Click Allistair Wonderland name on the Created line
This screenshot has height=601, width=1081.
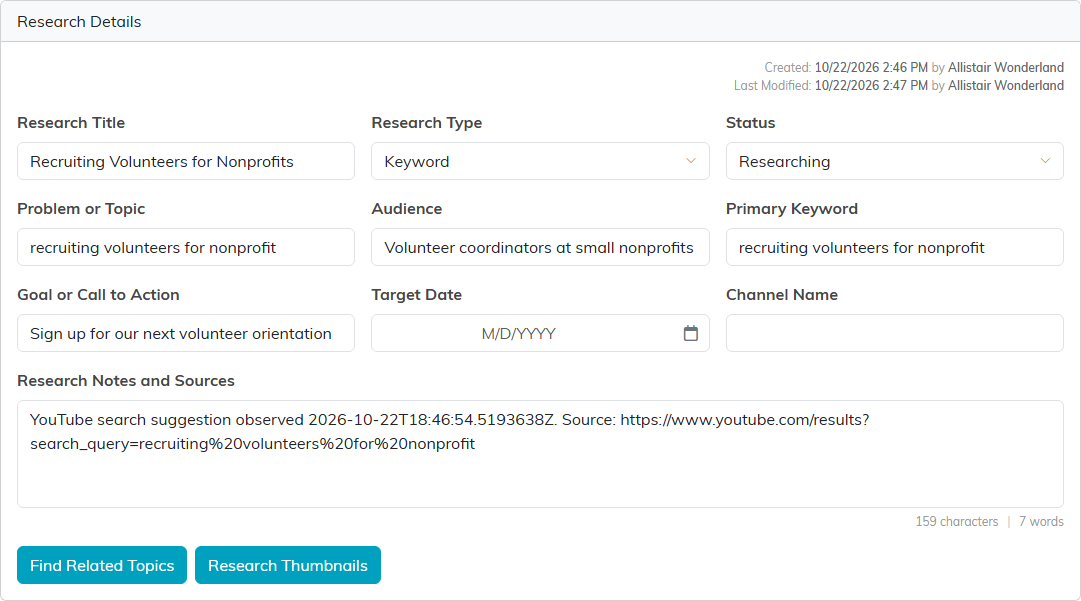point(1005,68)
